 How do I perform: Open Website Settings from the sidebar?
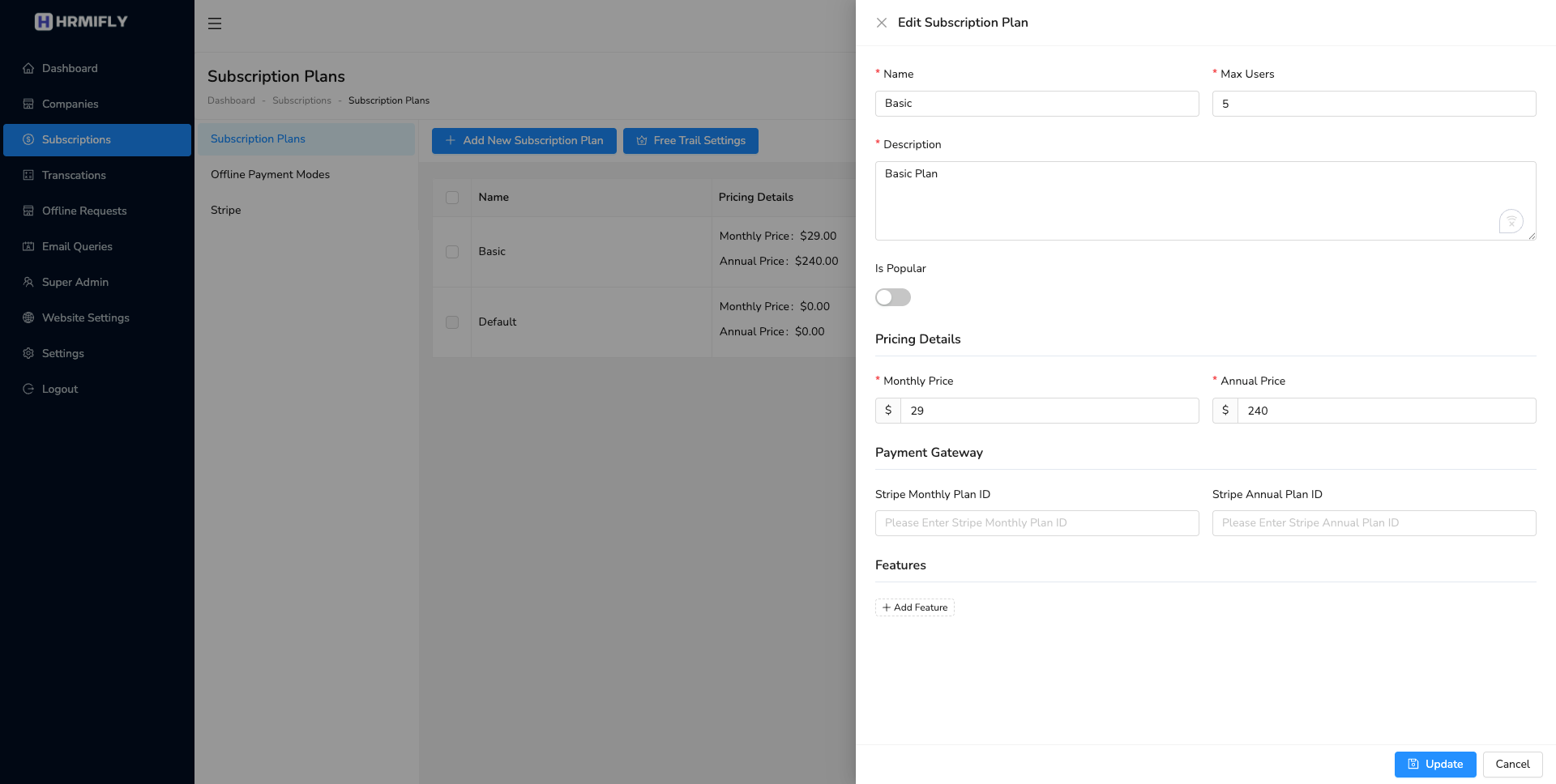[97, 318]
